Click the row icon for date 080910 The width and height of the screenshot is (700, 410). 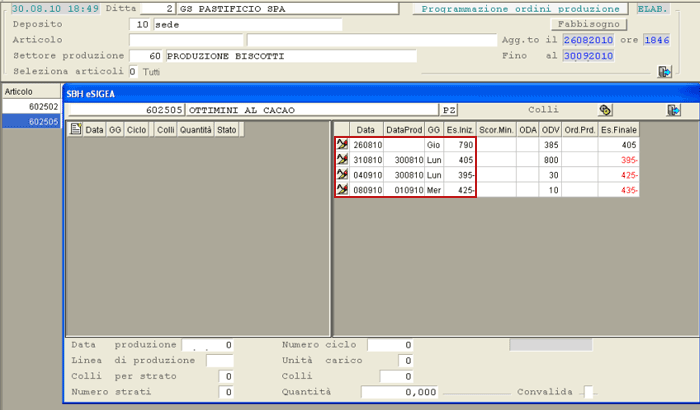click(x=342, y=190)
